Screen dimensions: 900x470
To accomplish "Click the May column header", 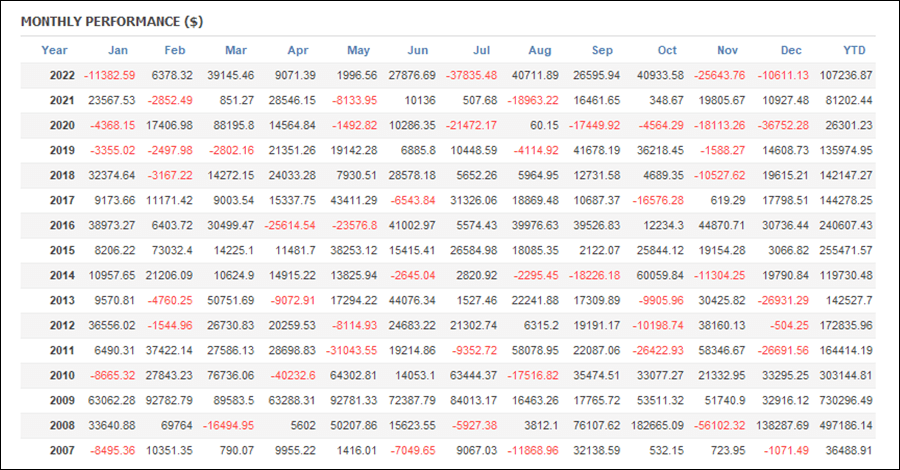I will coord(358,51).
